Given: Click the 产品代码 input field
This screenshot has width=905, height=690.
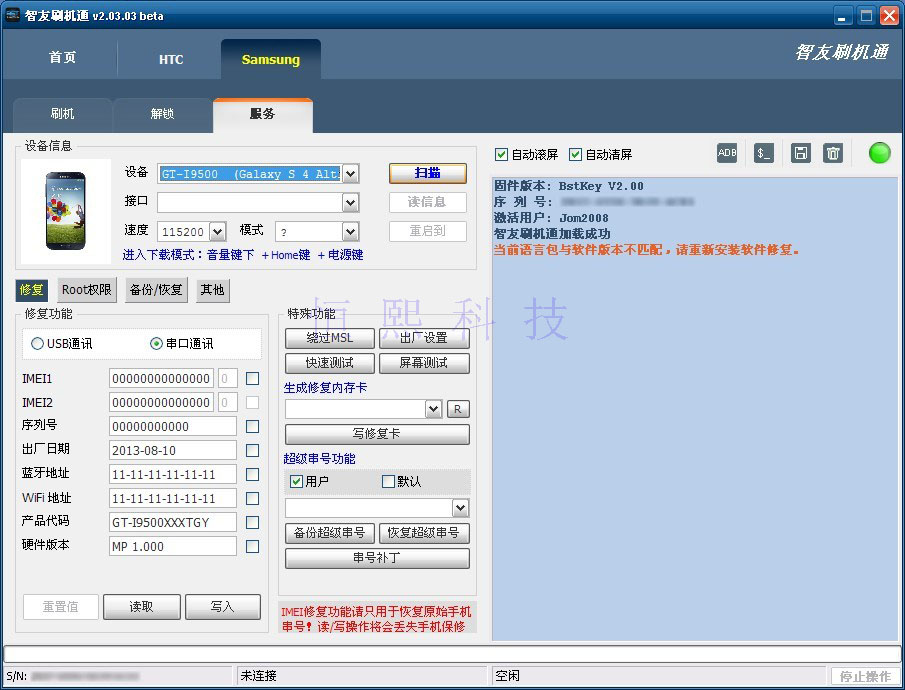Looking at the screenshot, I should click(x=173, y=523).
